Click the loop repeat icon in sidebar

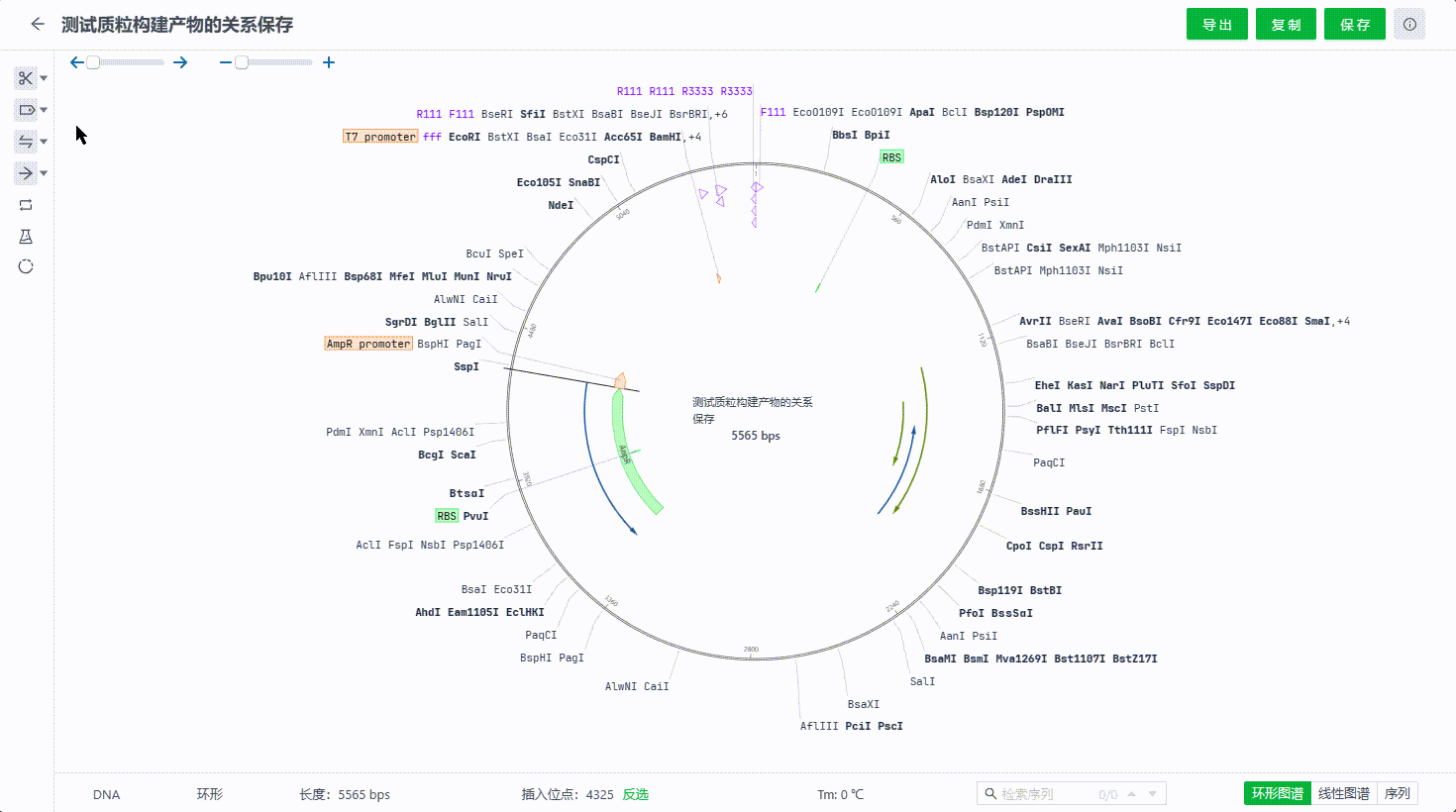click(26, 205)
